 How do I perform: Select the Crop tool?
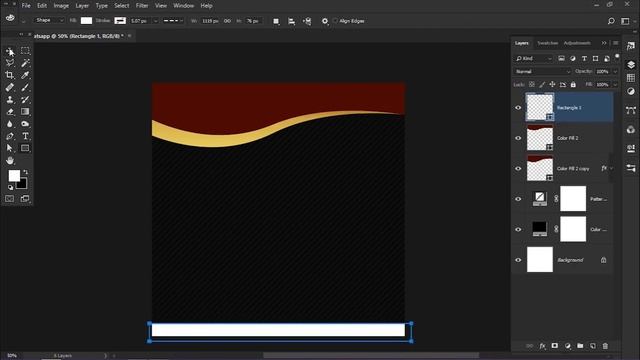(10, 75)
